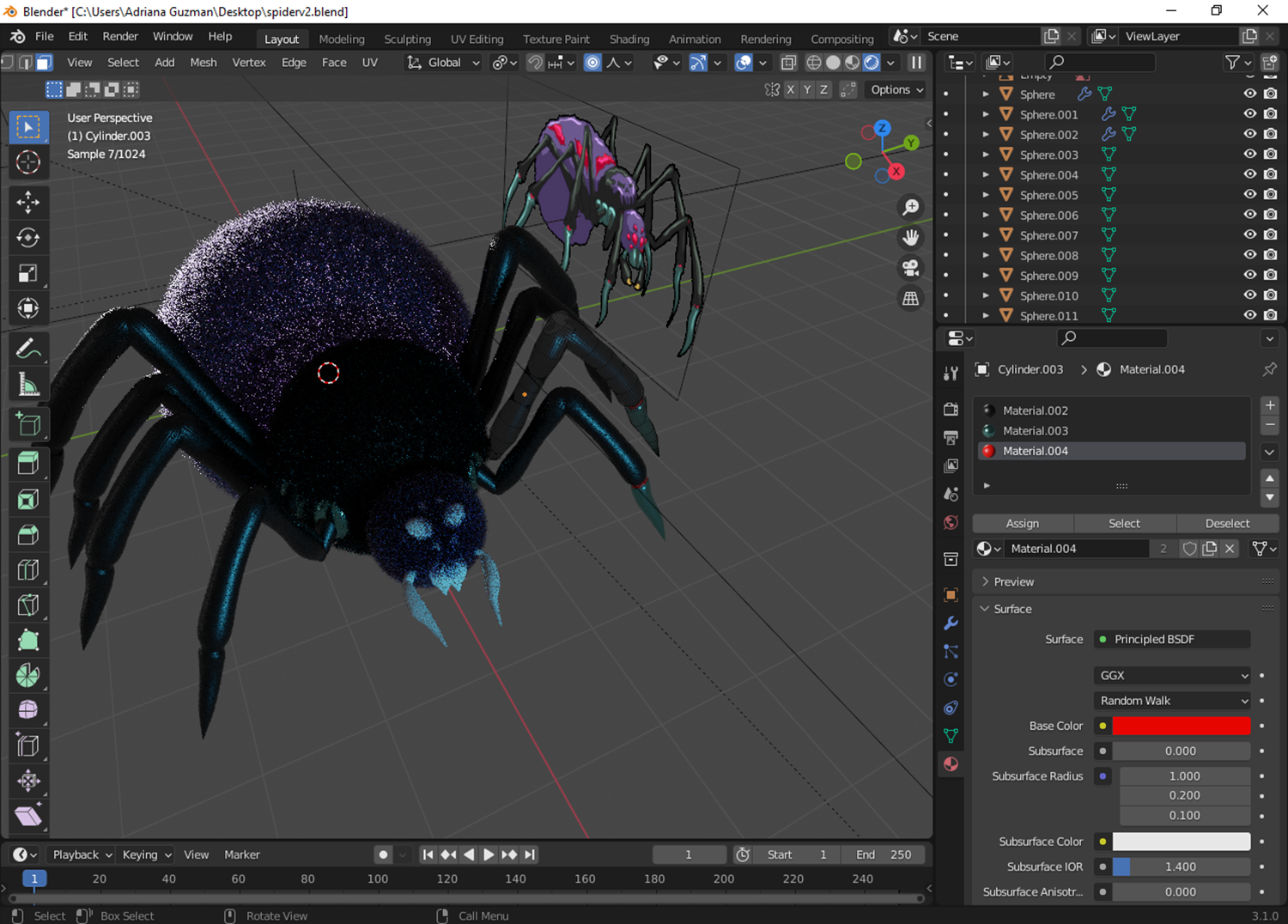Click the viewport zoom magnifier icon
This screenshot has width=1288, height=924.
point(911,207)
